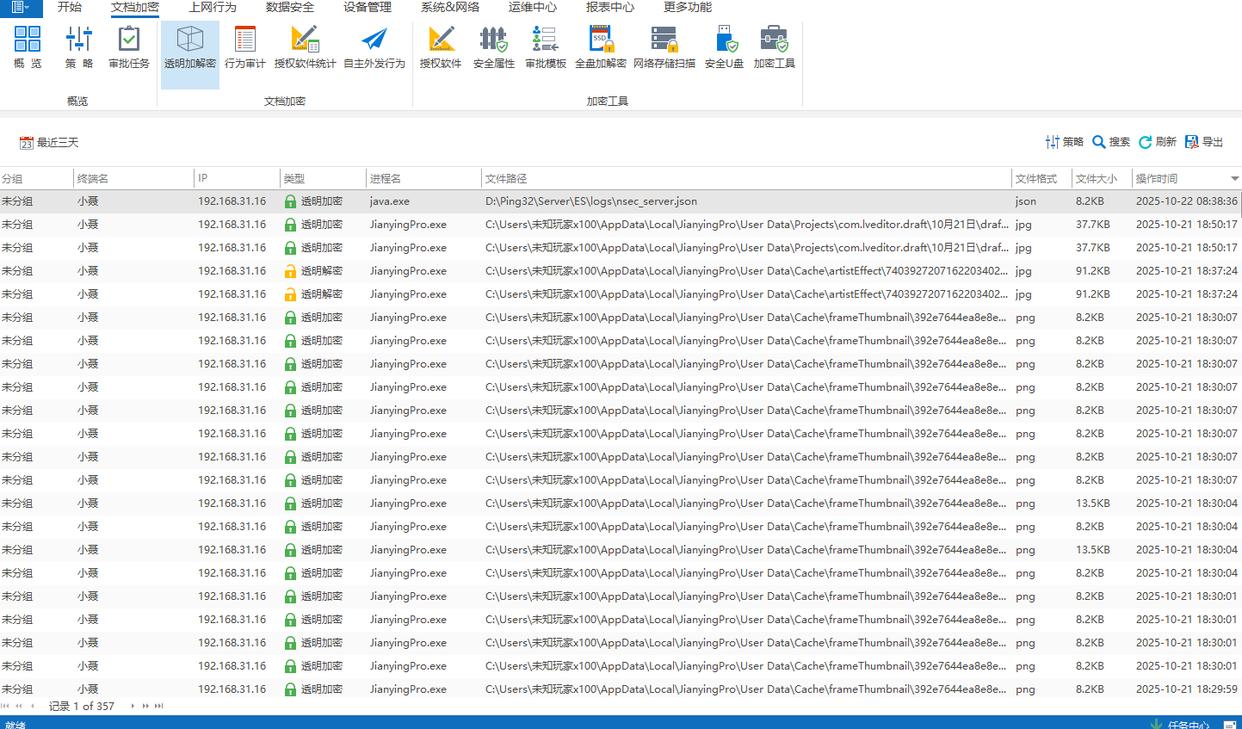Switch to the 数据安全 ribbon tab
1242x729 pixels.
tap(289, 8)
